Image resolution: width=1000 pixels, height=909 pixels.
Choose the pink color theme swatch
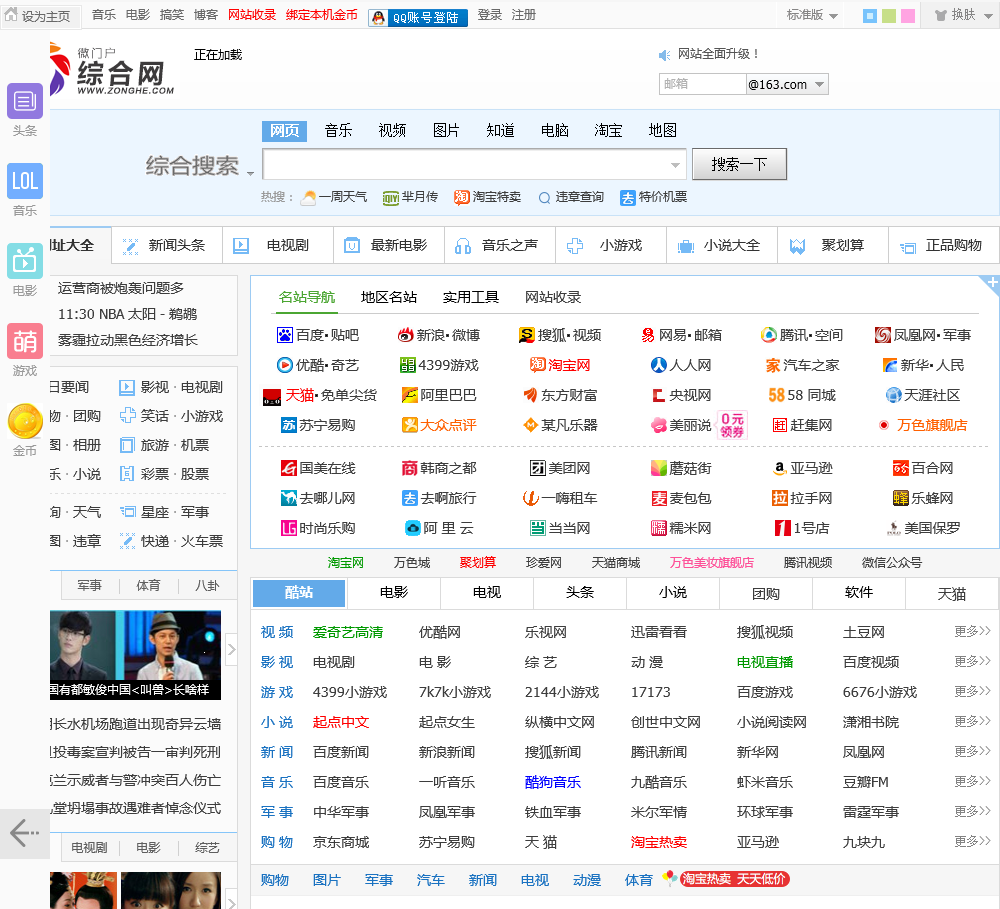[x=908, y=16]
